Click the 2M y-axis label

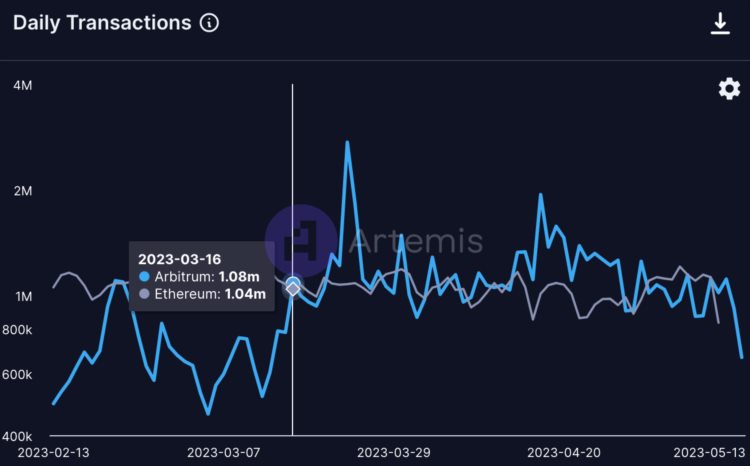22,191
